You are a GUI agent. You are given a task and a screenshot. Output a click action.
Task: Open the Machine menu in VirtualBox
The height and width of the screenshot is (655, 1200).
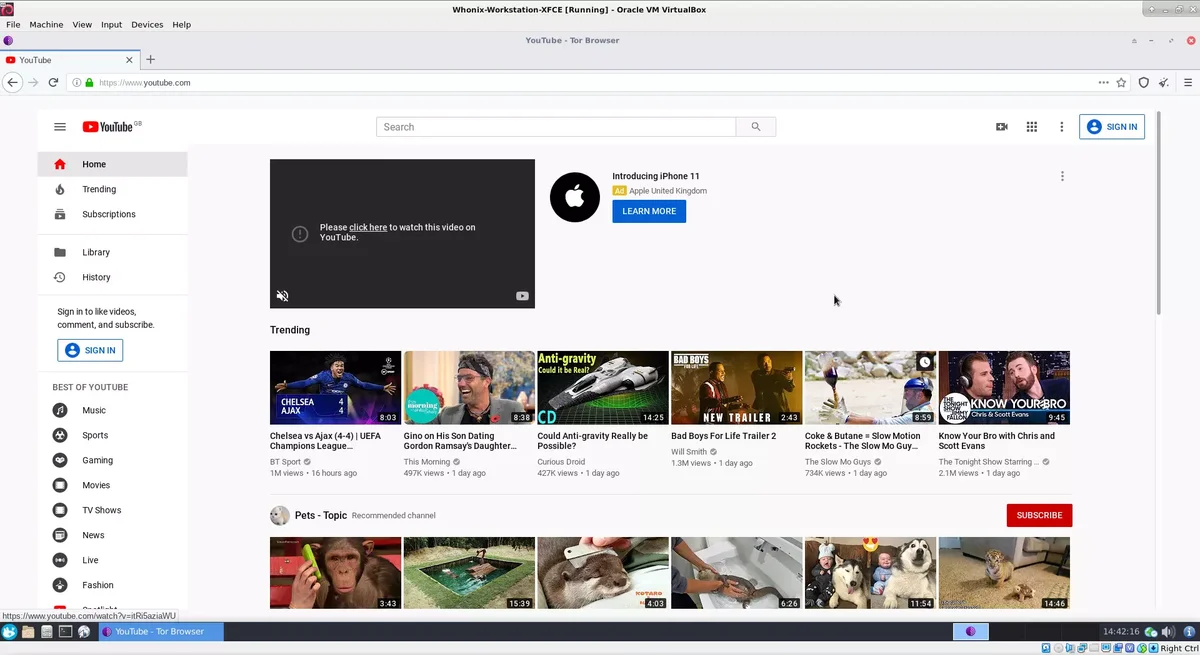point(46,24)
